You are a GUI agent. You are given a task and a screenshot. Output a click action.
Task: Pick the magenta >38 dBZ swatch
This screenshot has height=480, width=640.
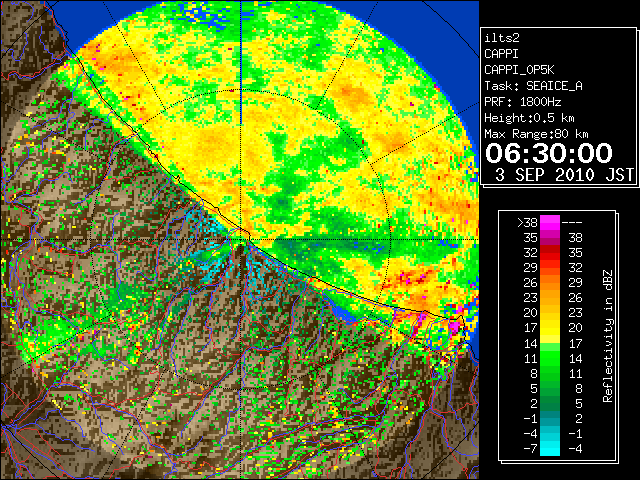point(550,223)
